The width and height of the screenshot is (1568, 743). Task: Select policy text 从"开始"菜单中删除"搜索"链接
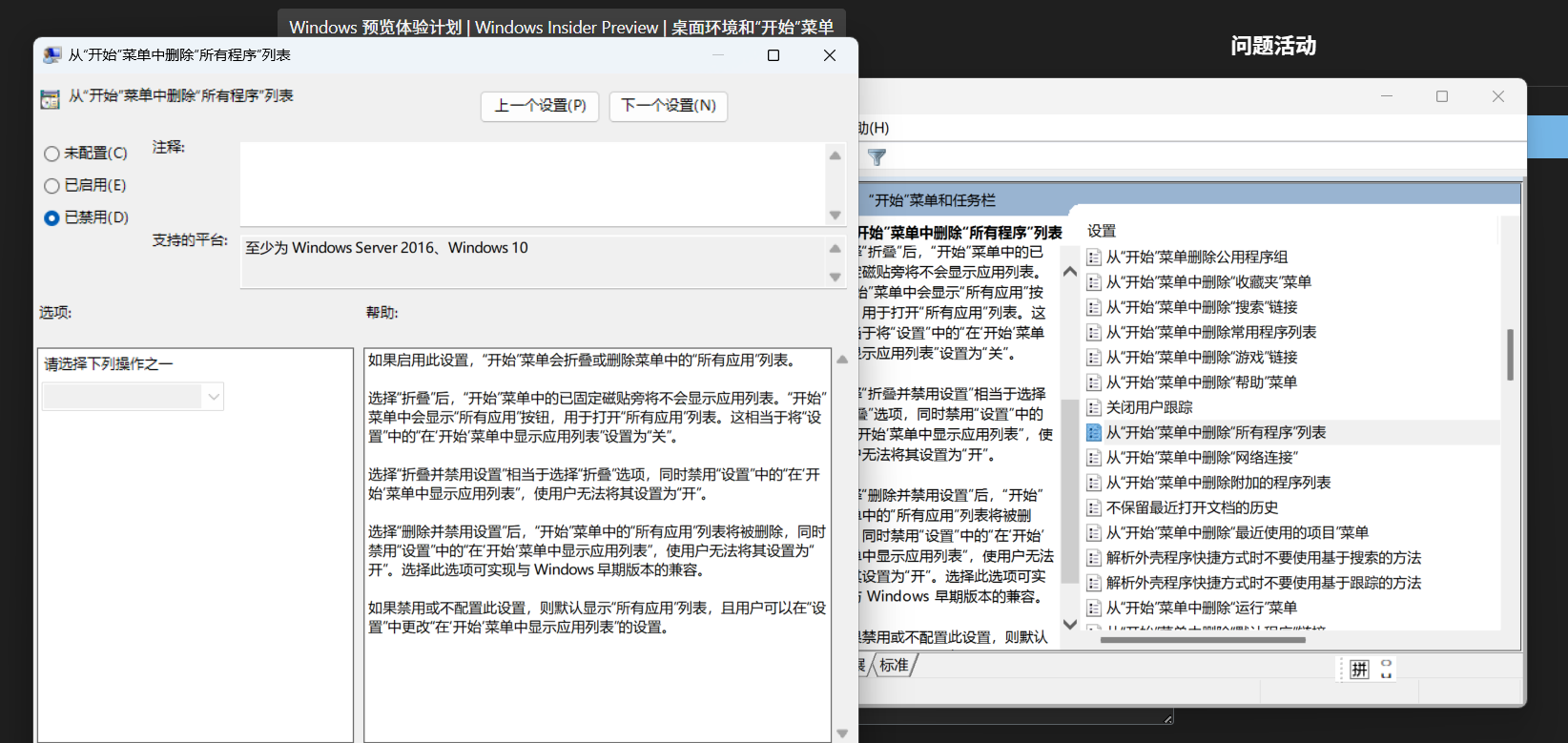click(1202, 307)
